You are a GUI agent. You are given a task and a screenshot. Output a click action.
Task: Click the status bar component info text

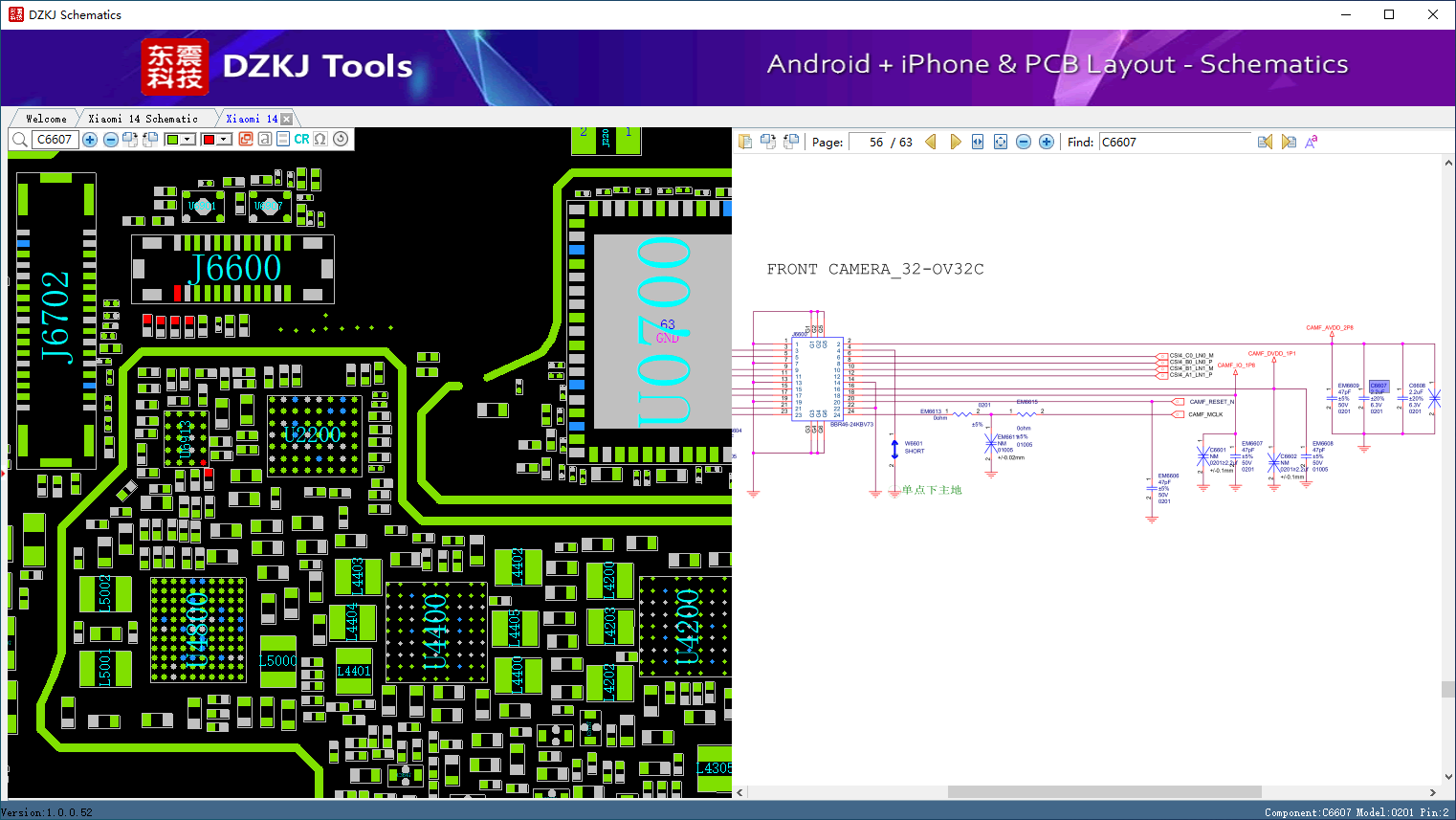coord(1357,812)
